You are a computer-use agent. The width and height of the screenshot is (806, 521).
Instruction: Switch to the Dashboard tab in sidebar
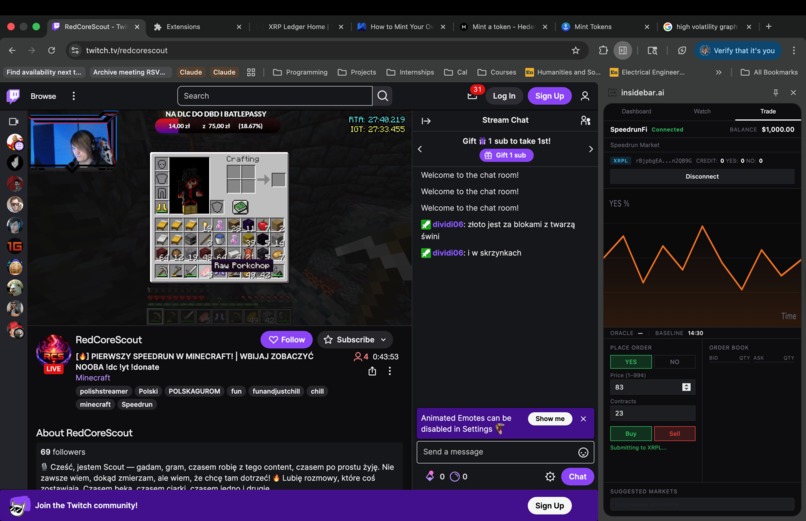point(636,111)
